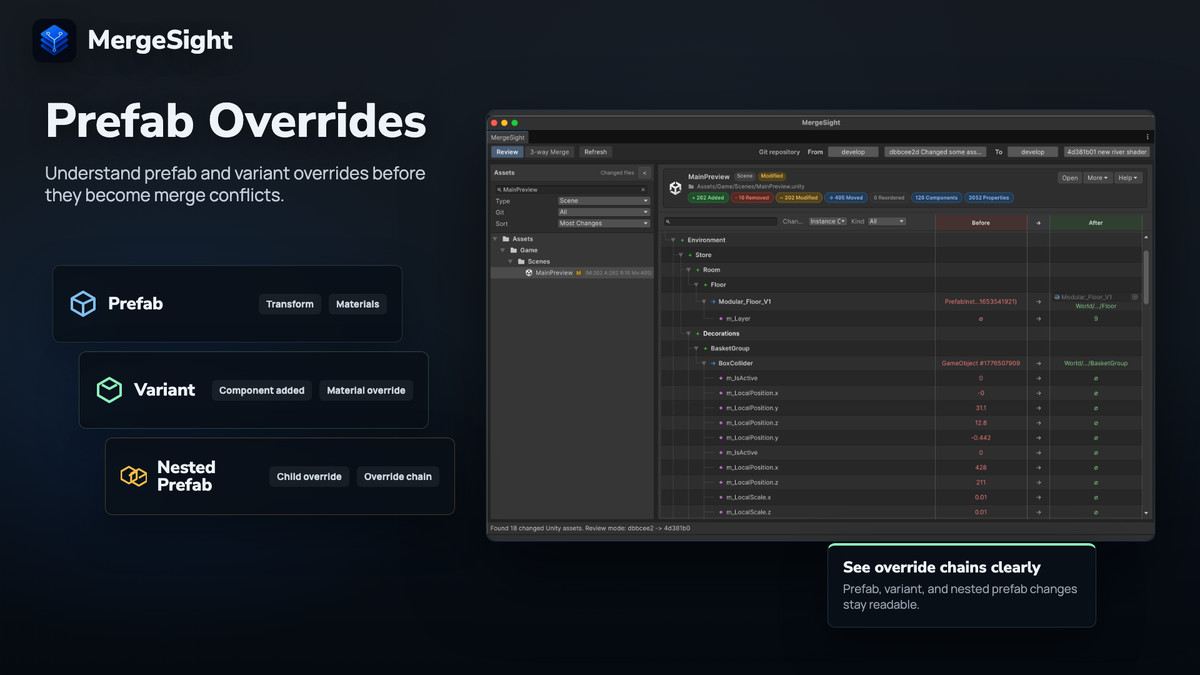
Task: Collapse the Scenes folder in assets tree
Action: click(x=511, y=261)
